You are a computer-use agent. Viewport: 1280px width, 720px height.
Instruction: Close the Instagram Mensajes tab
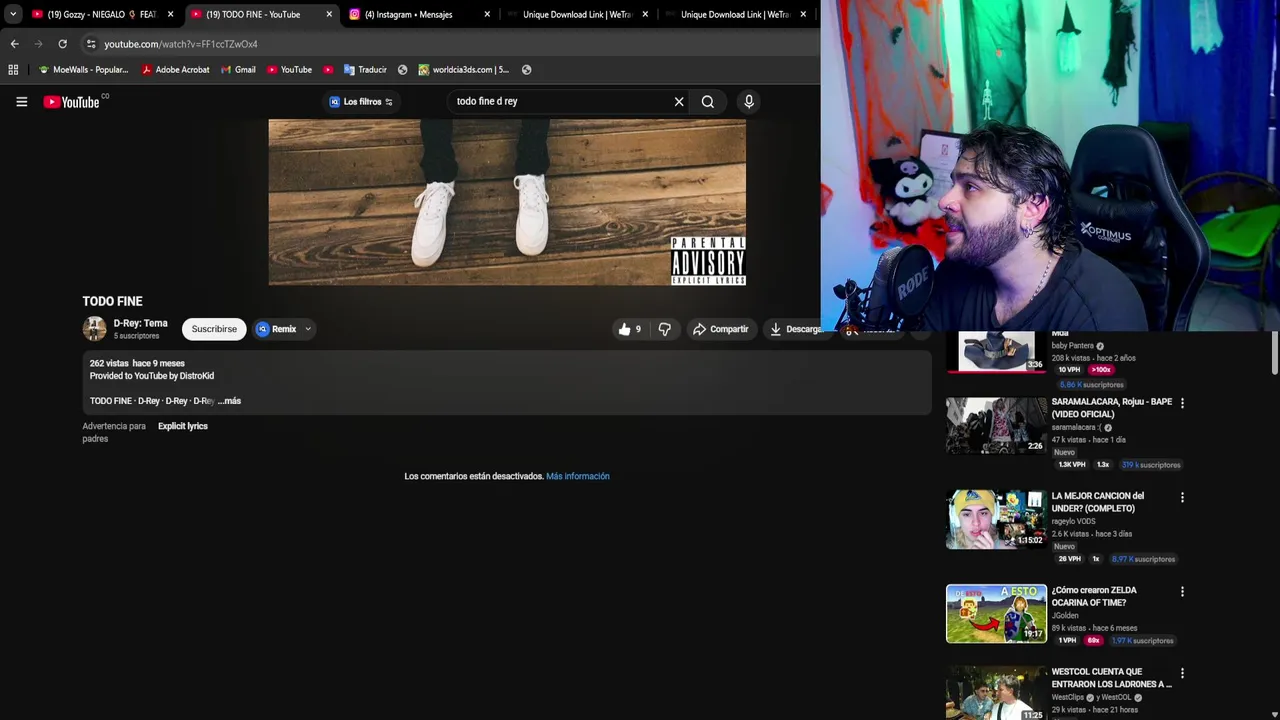click(487, 15)
